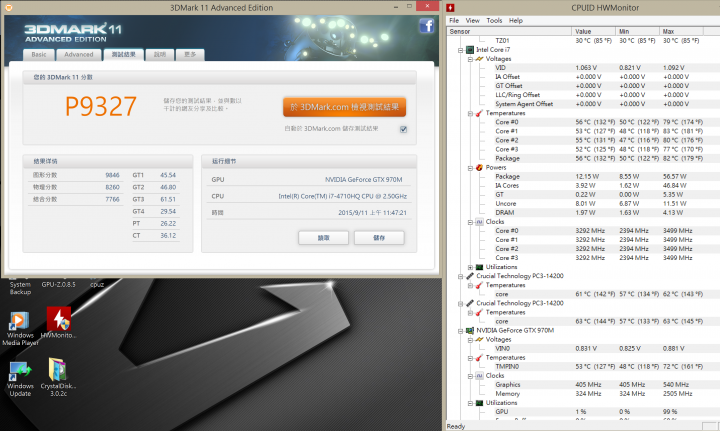Switch to Basic tab in 3DMark

[x=39, y=55]
